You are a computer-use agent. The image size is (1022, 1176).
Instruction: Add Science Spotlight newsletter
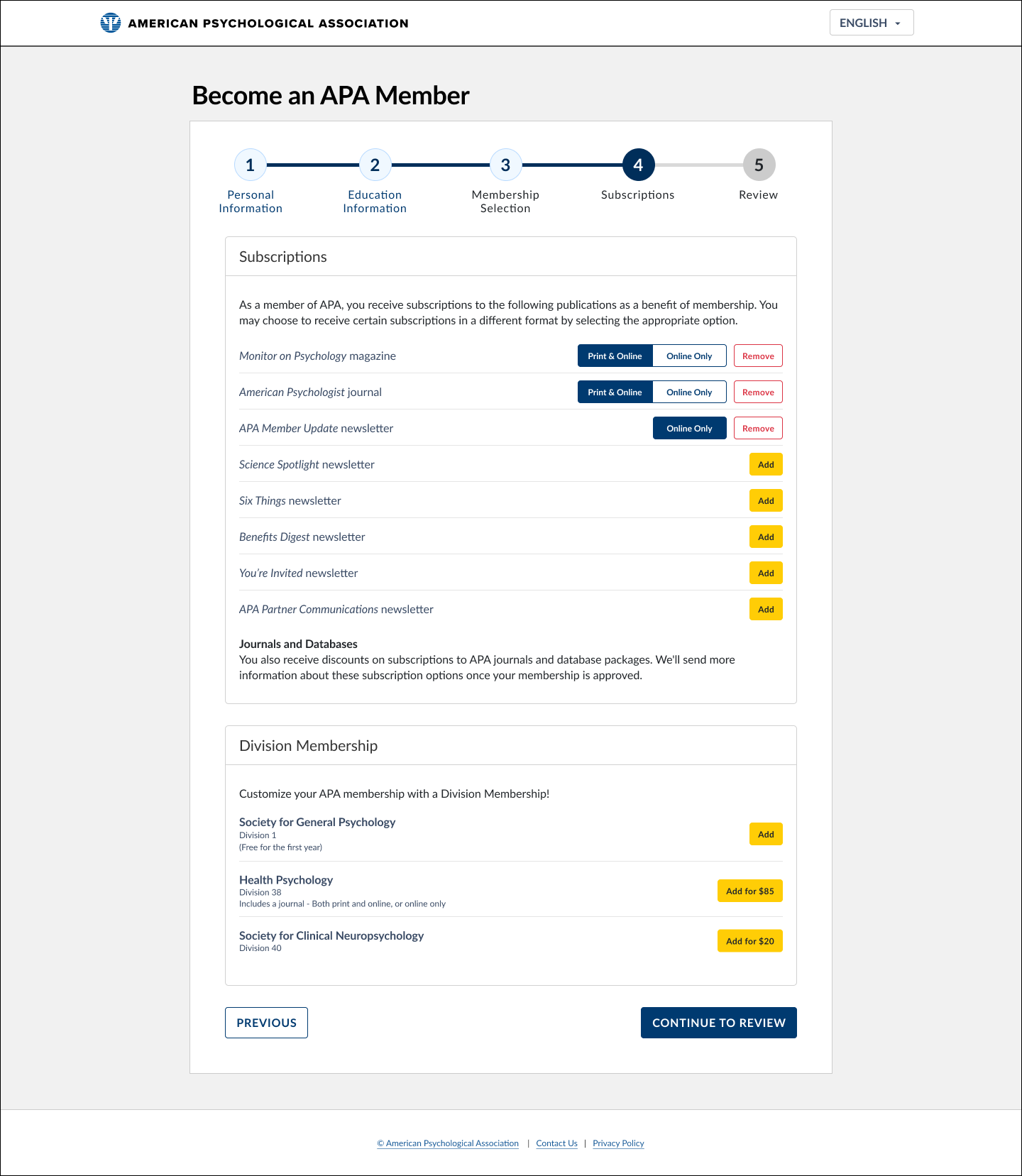[x=766, y=465]
